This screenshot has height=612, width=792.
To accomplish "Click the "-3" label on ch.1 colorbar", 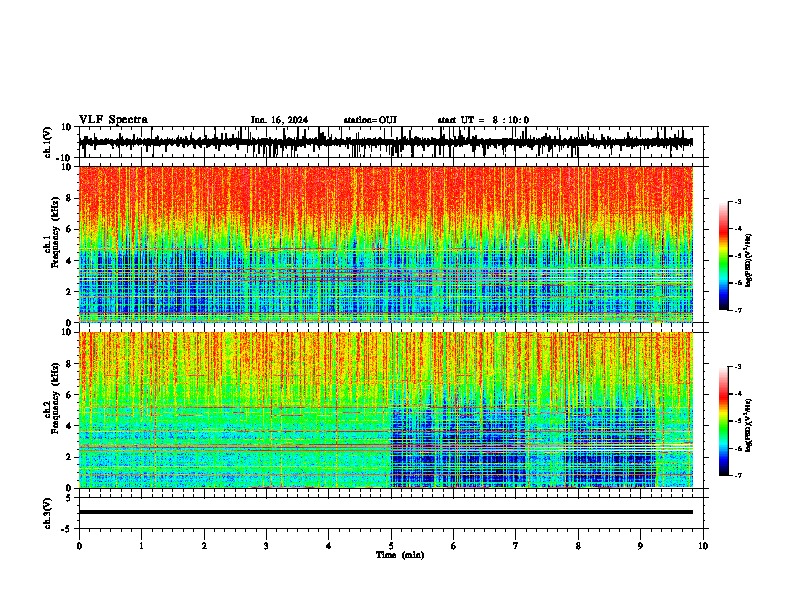I will (738, 201).
